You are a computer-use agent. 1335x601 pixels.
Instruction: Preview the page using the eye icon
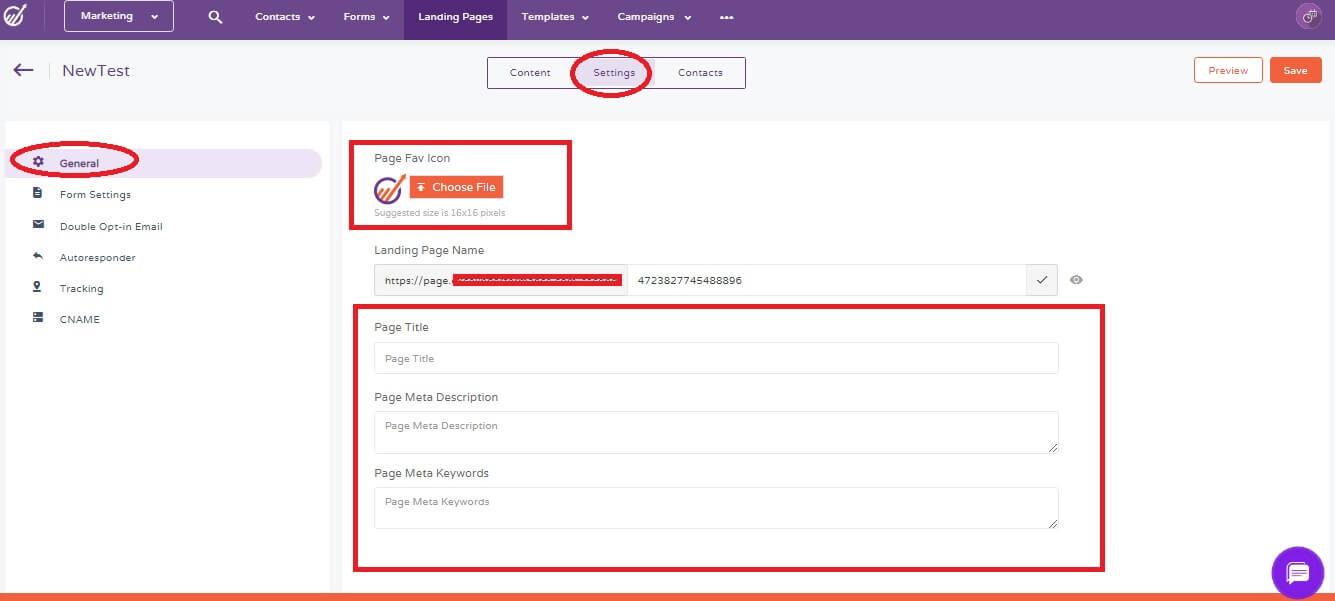(x=1076, y=280)
